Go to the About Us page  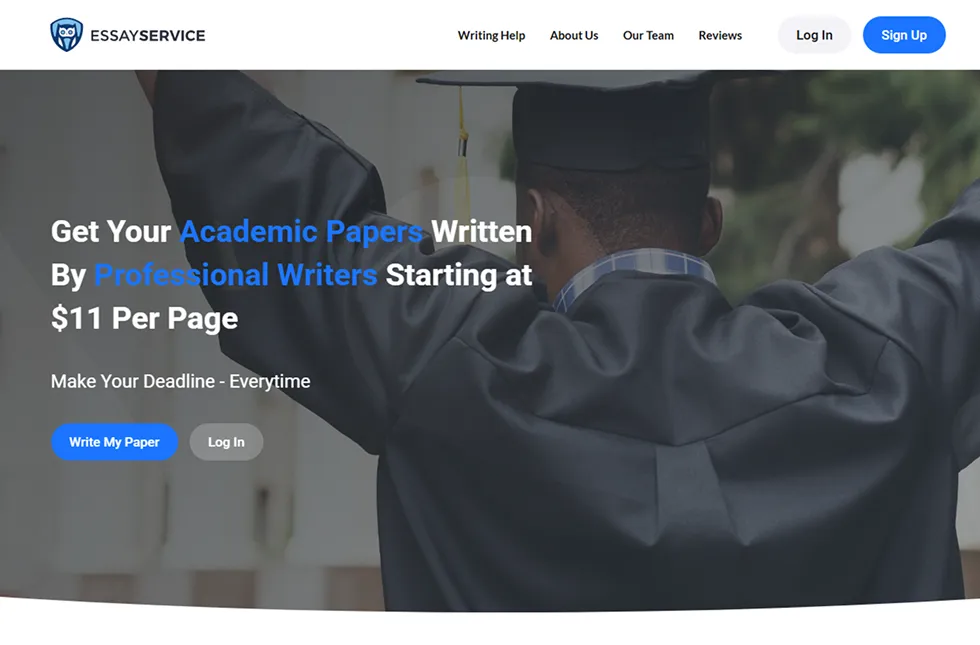(x=574, y=36)
